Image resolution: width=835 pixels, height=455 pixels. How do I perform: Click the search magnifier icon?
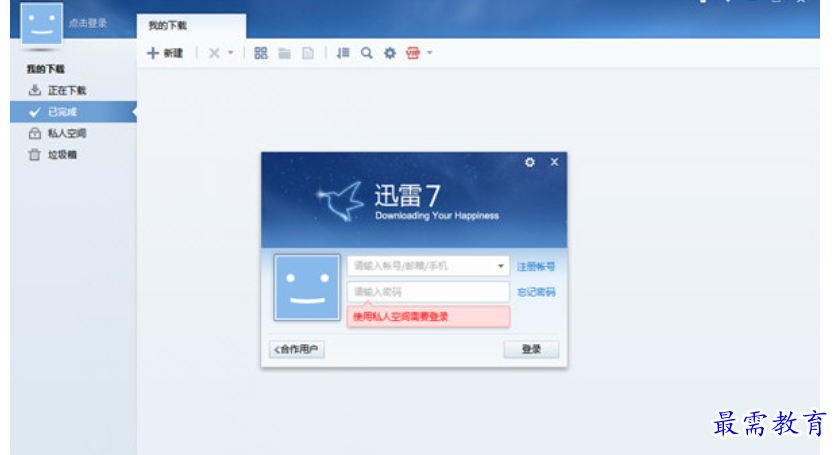click(x=366, y=53)
